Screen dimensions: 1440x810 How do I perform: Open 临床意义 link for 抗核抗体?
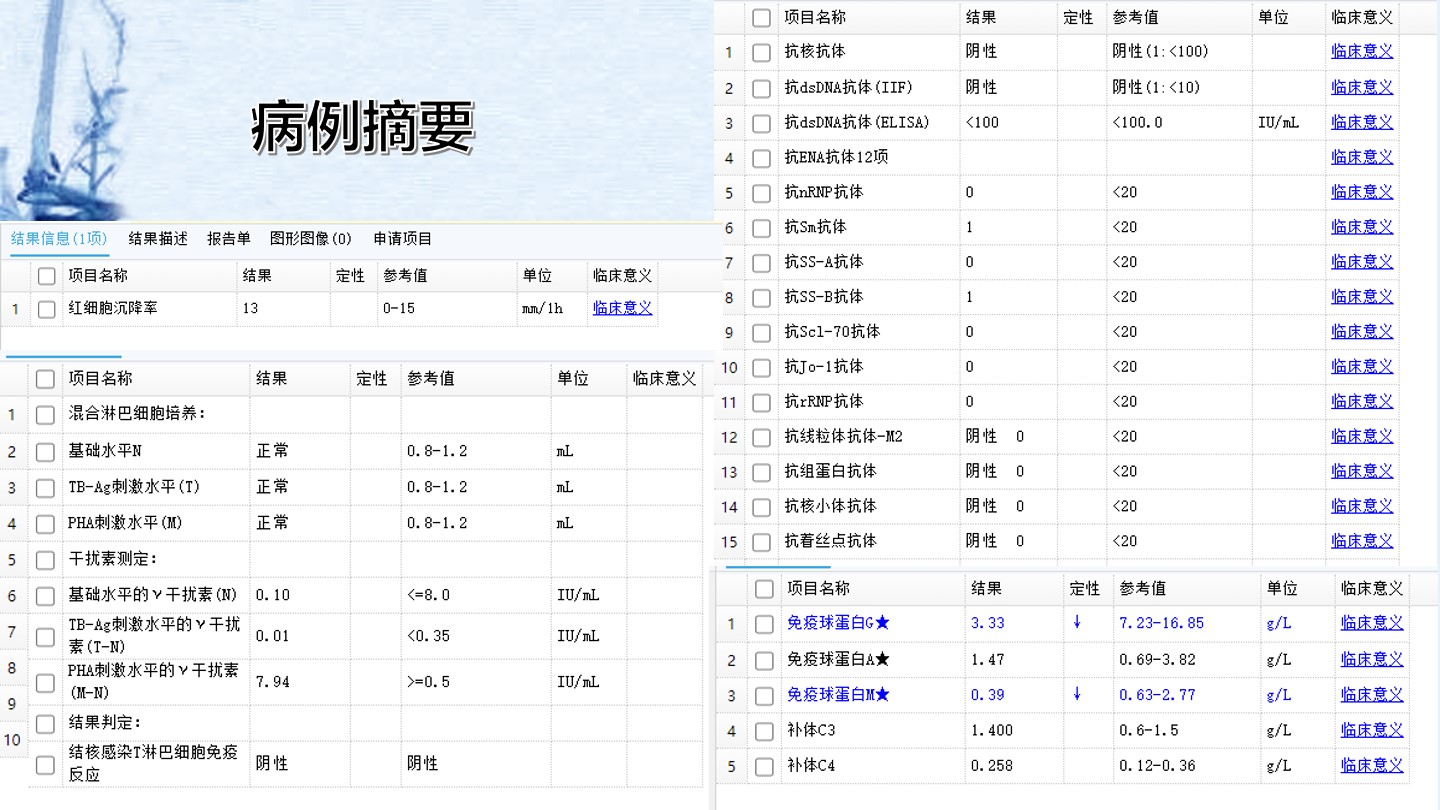[1362, 51]
